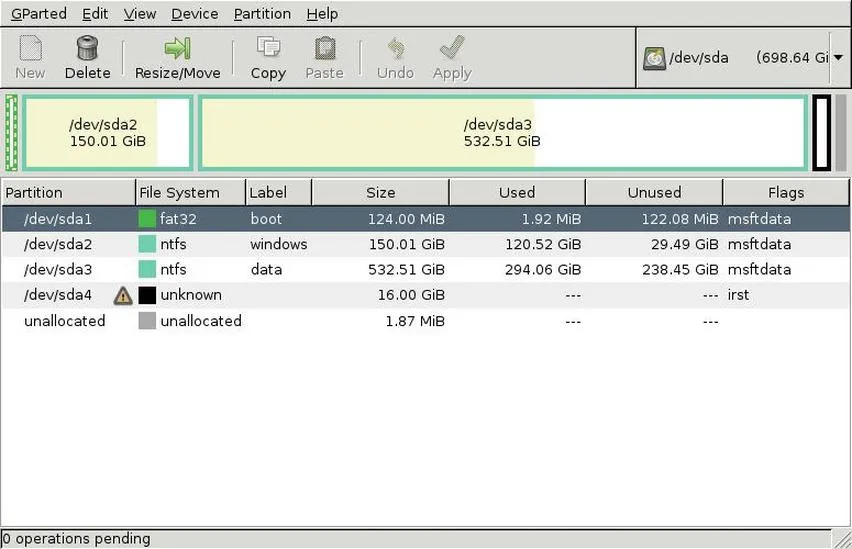Undo last operation with Undo icon
Screen dimensions: 852x549
pos(395,48)
